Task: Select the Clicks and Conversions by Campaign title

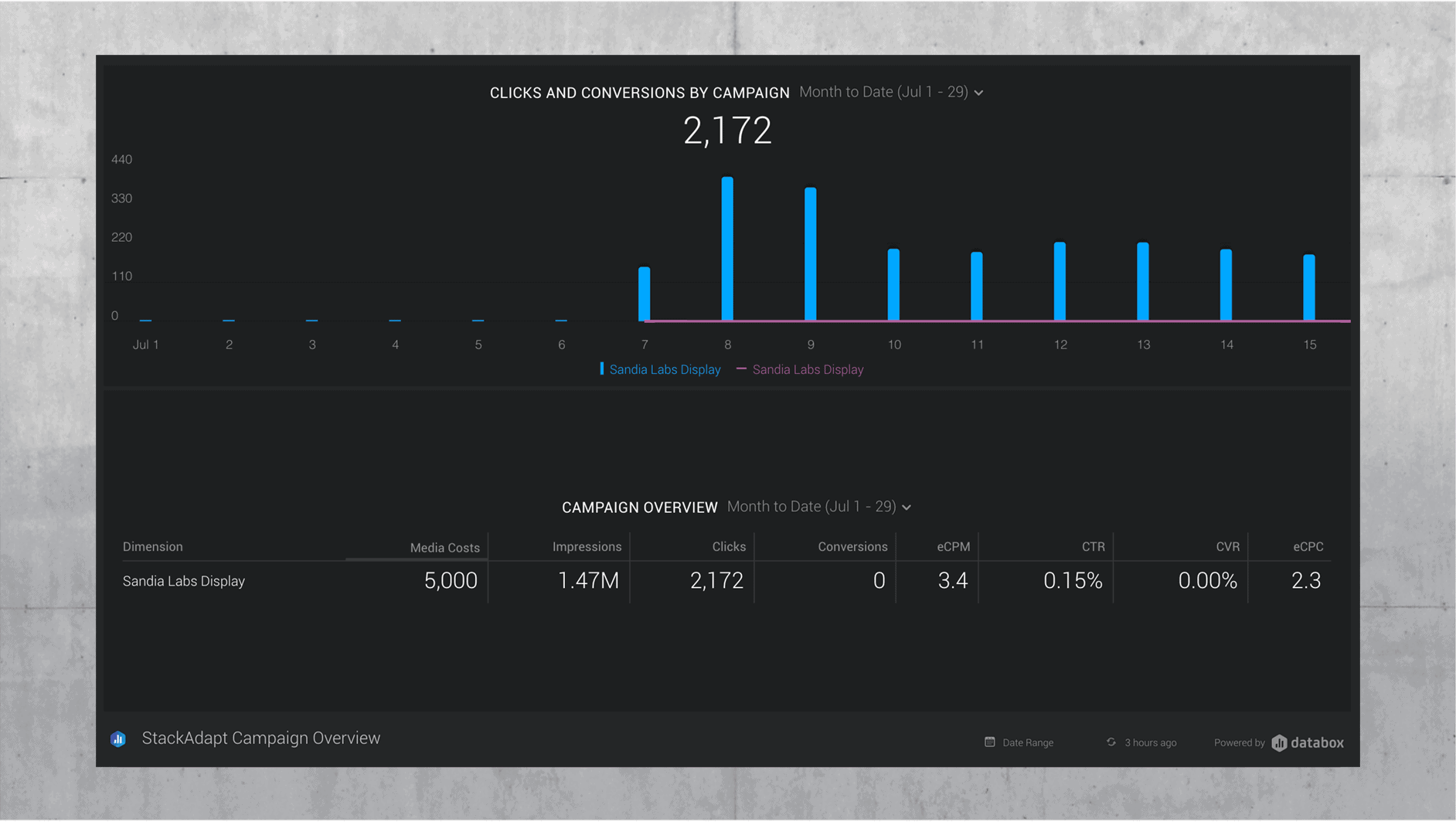Action: point(639,92)
